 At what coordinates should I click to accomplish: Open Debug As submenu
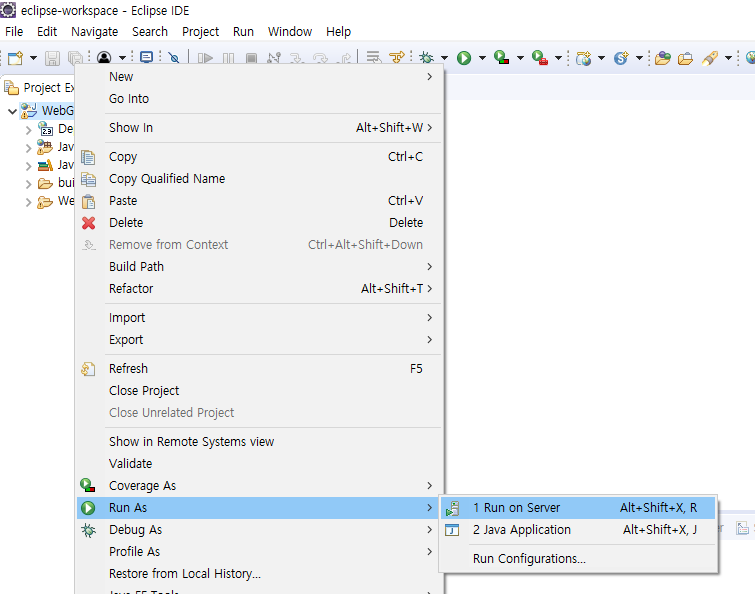click(x=260, y=530)
